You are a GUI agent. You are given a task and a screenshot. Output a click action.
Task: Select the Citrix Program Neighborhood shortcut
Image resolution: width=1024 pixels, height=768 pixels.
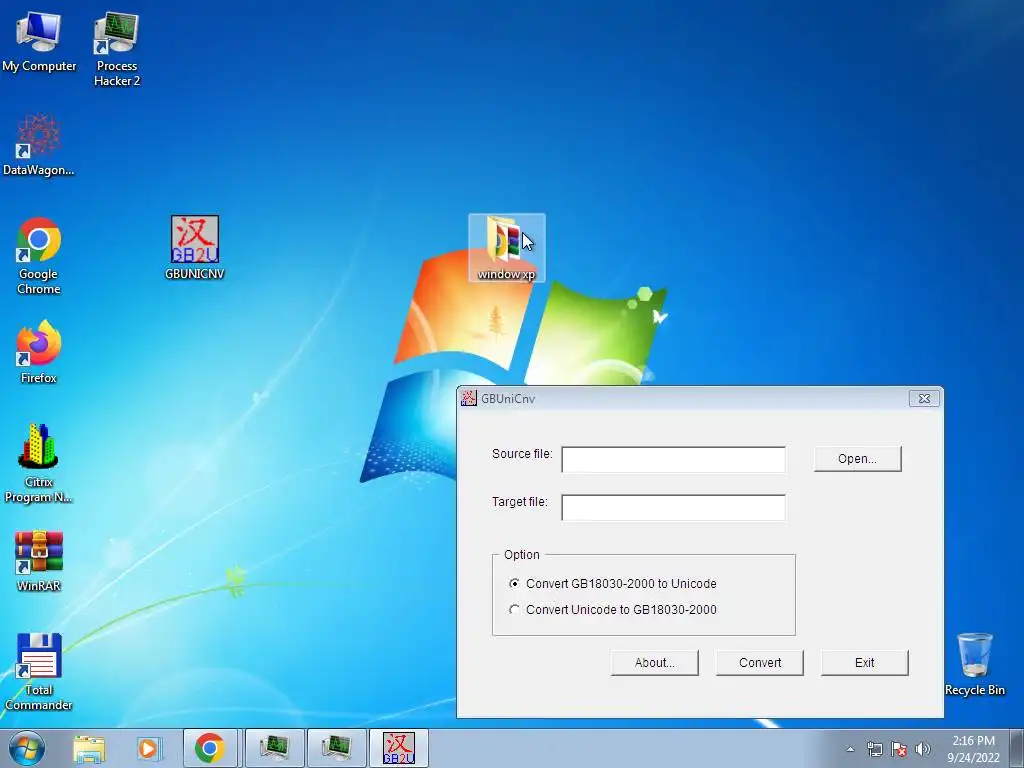pos(39,464)
